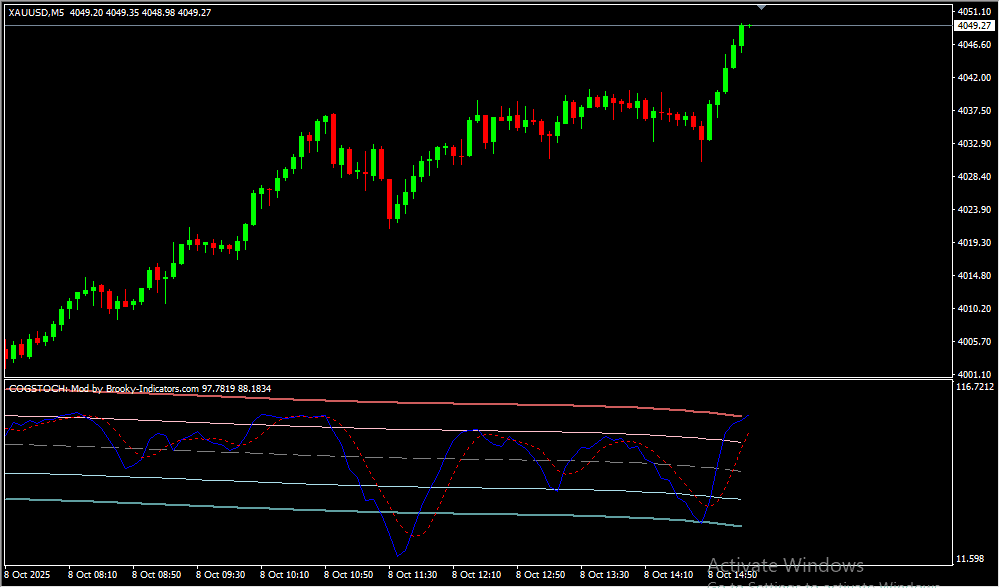
Task: Click the 8 Oct 08:10 time label
Action: point(92,575)
